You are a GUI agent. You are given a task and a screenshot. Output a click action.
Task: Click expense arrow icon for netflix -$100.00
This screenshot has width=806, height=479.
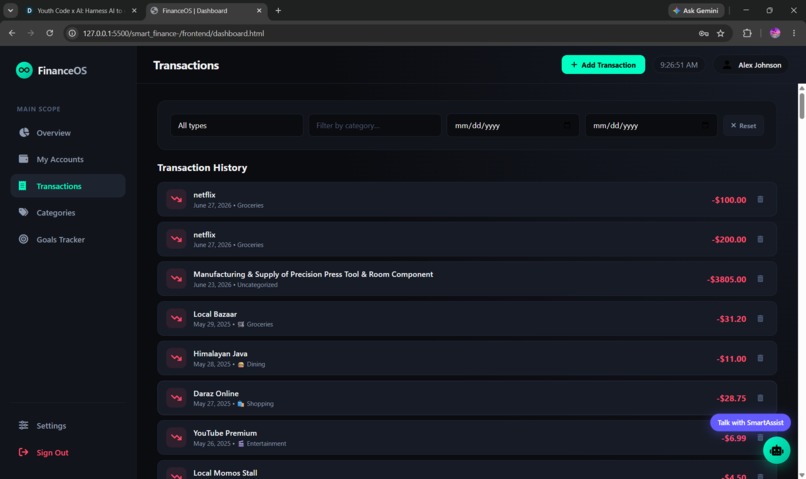point(176,199)
